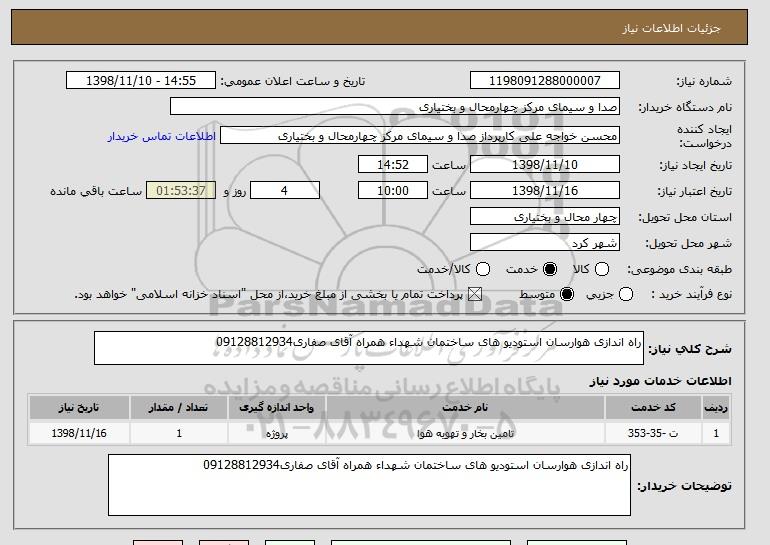Click the buyer organization name field
Image resolution: width=770 pixels, height=545 pixels.
tap(395, 107)
